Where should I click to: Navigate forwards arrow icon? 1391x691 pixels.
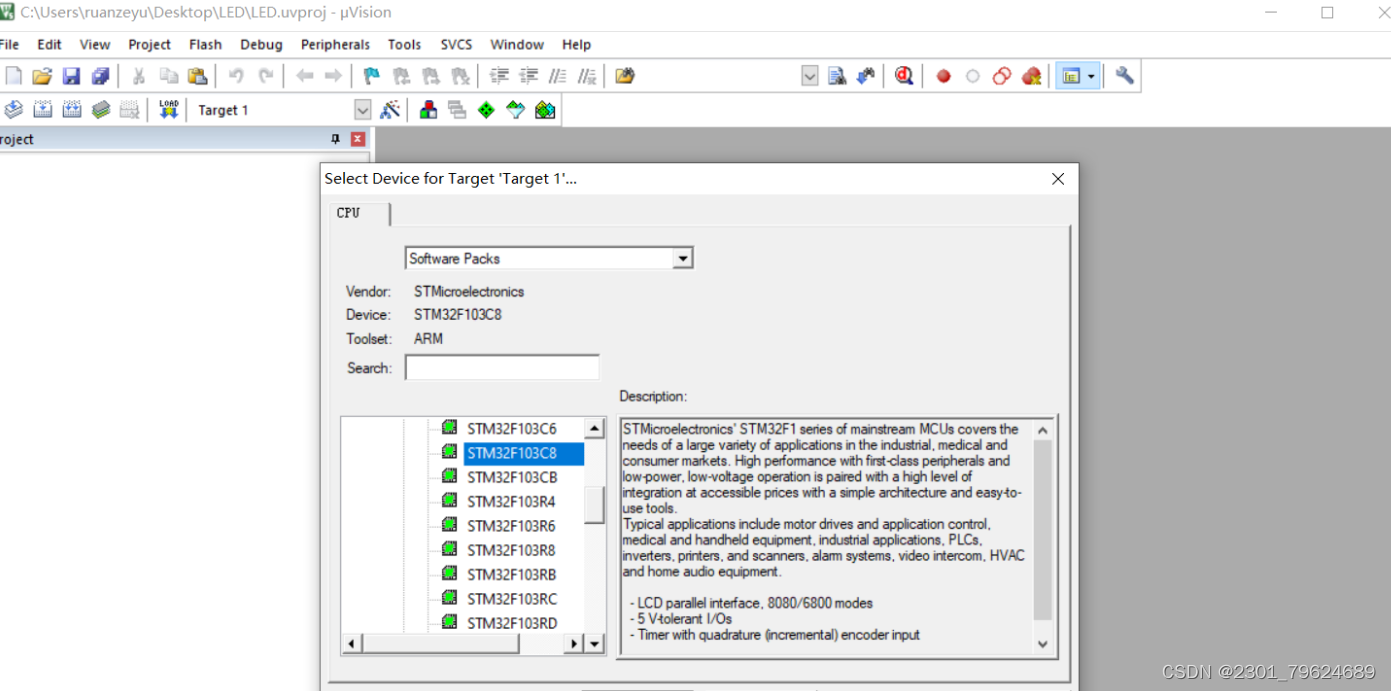click(333, 76)
